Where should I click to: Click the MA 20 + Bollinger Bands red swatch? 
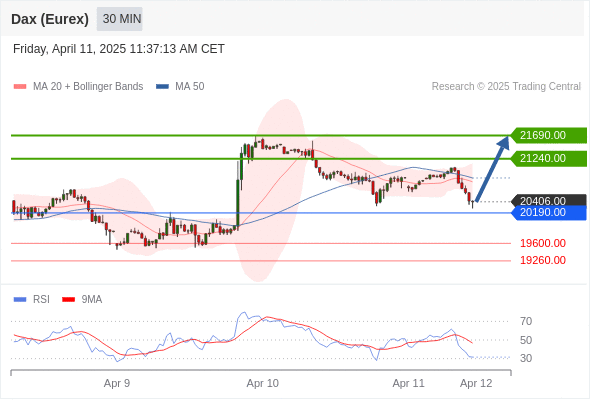point(20,87)
